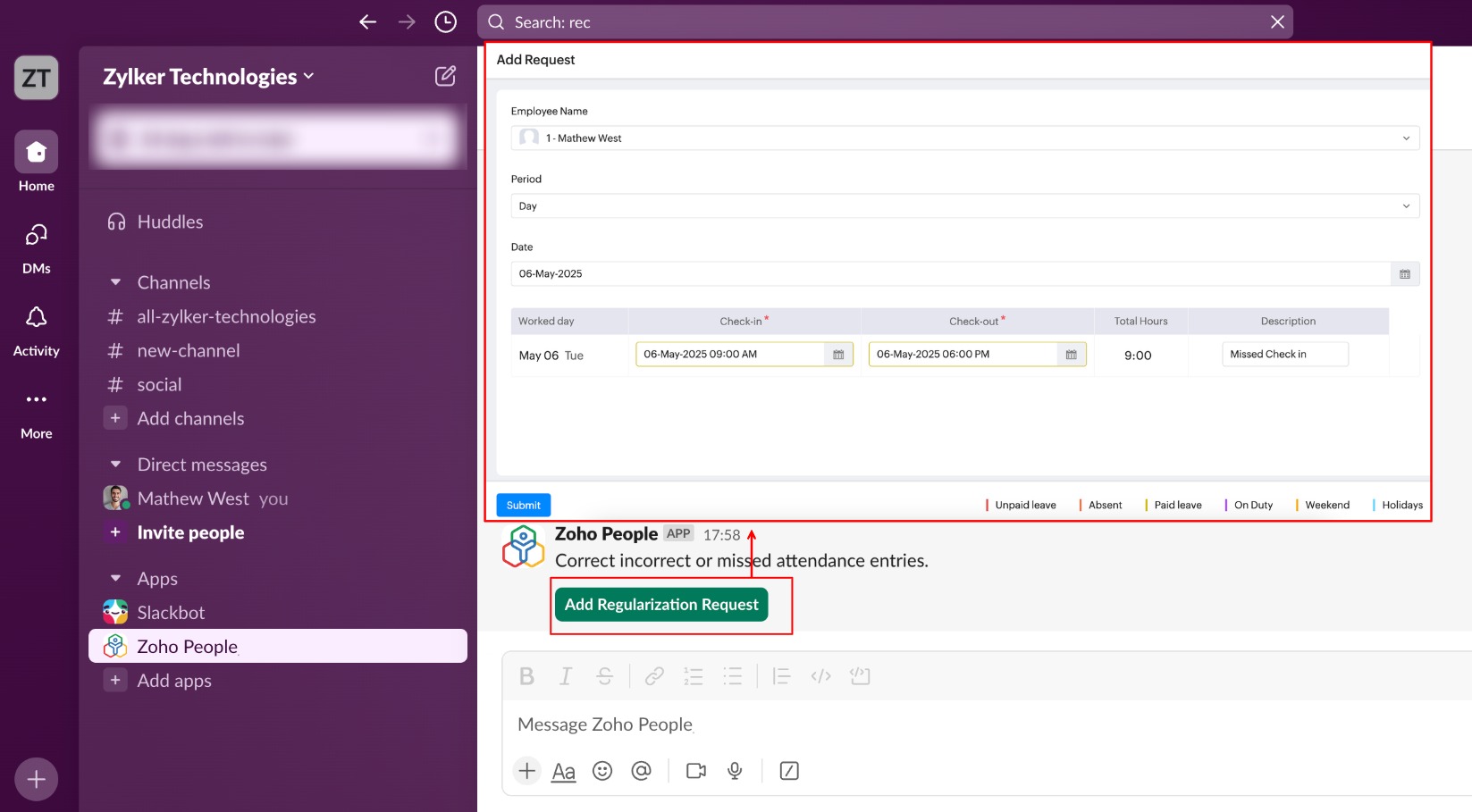Record a video clip
The height and width of the screenshot is (812, 1472).
pyautogui.click(x=696, y=771)
